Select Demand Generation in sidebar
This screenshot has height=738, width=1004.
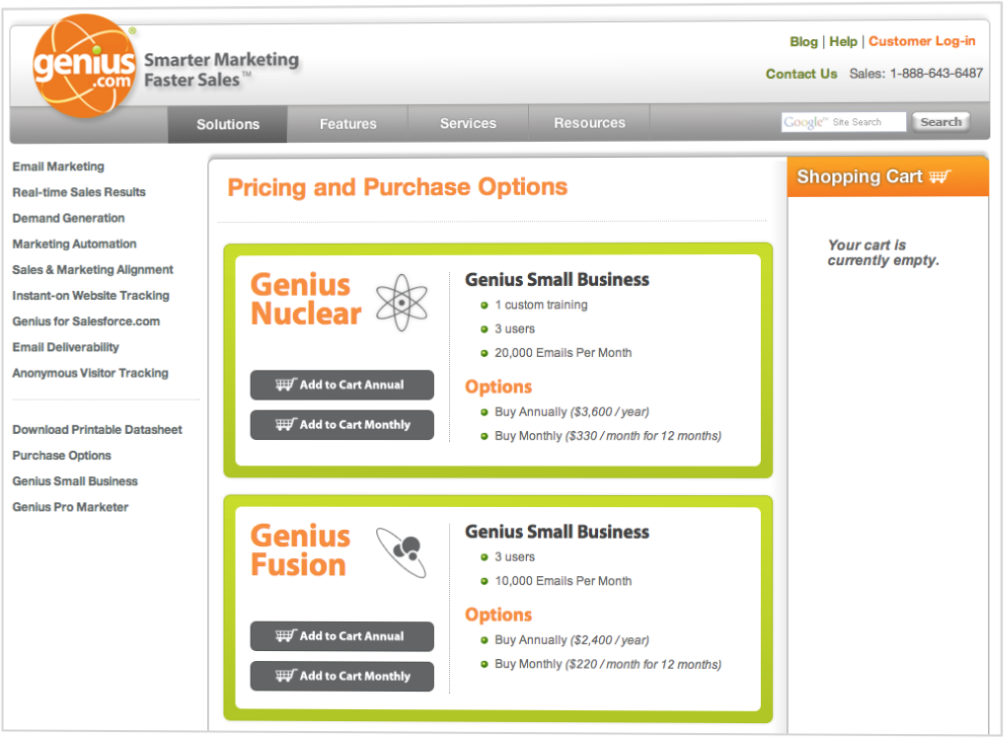(69, 218)
